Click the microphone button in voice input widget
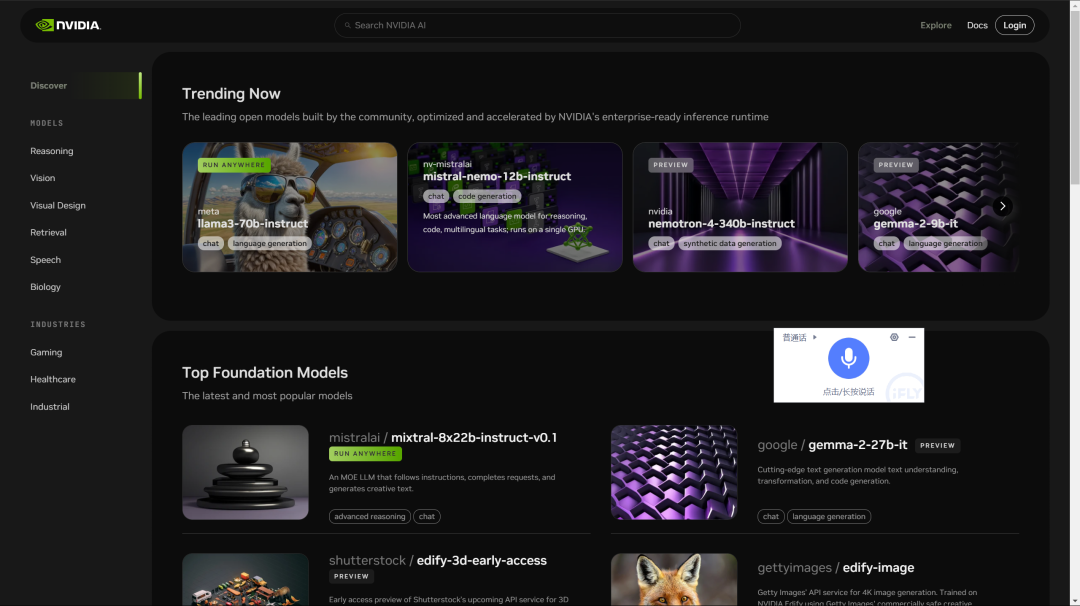 click(848, 358)
